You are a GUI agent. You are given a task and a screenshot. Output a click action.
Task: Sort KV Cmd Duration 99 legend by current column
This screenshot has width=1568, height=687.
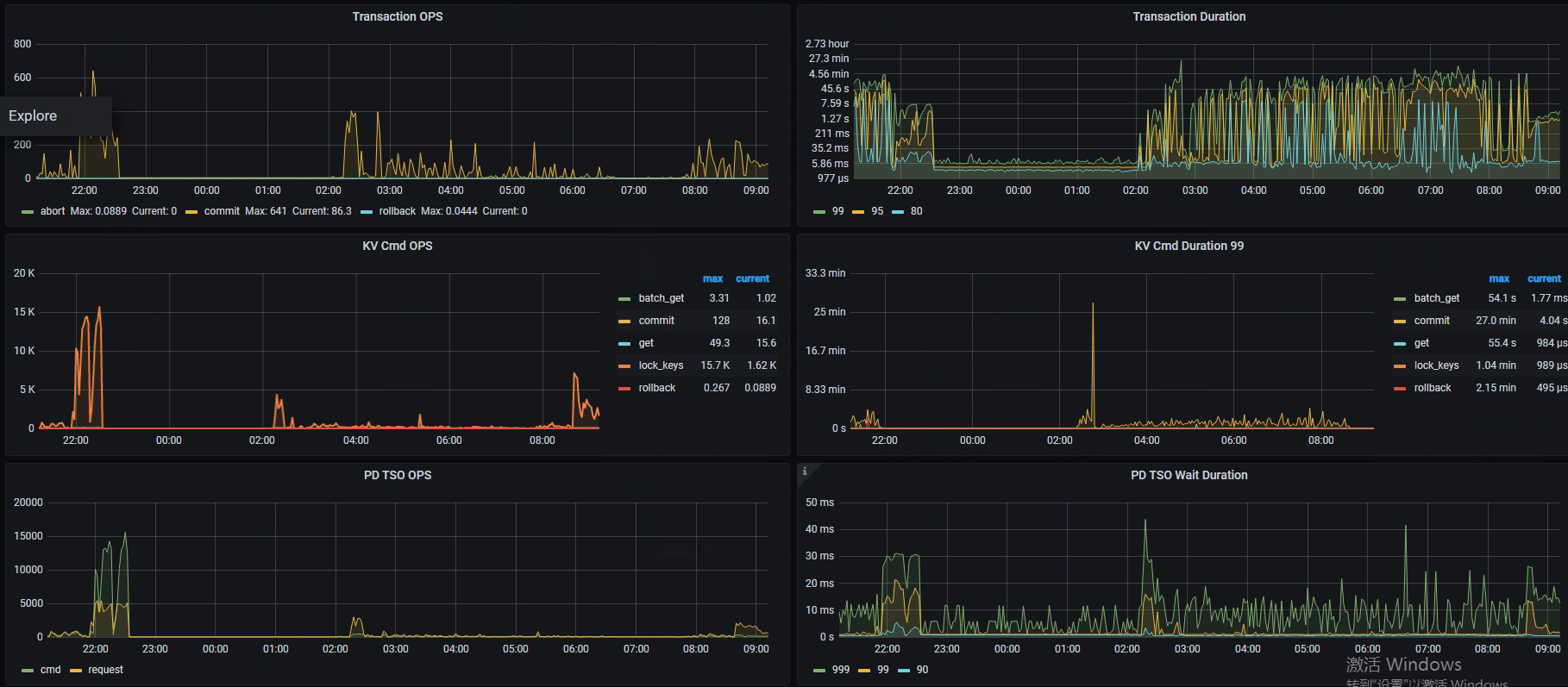[x=1543, y=278]
